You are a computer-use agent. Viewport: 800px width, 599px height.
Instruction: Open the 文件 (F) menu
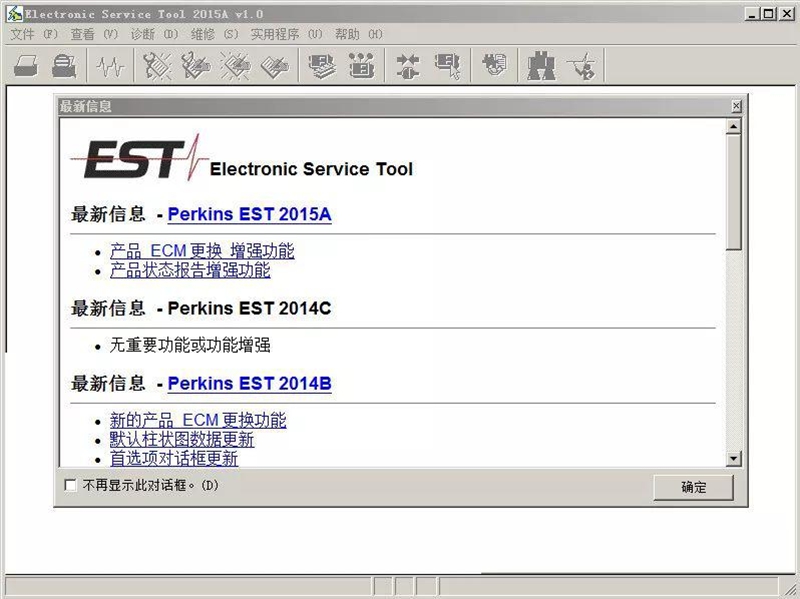click(x=34, y=34)
